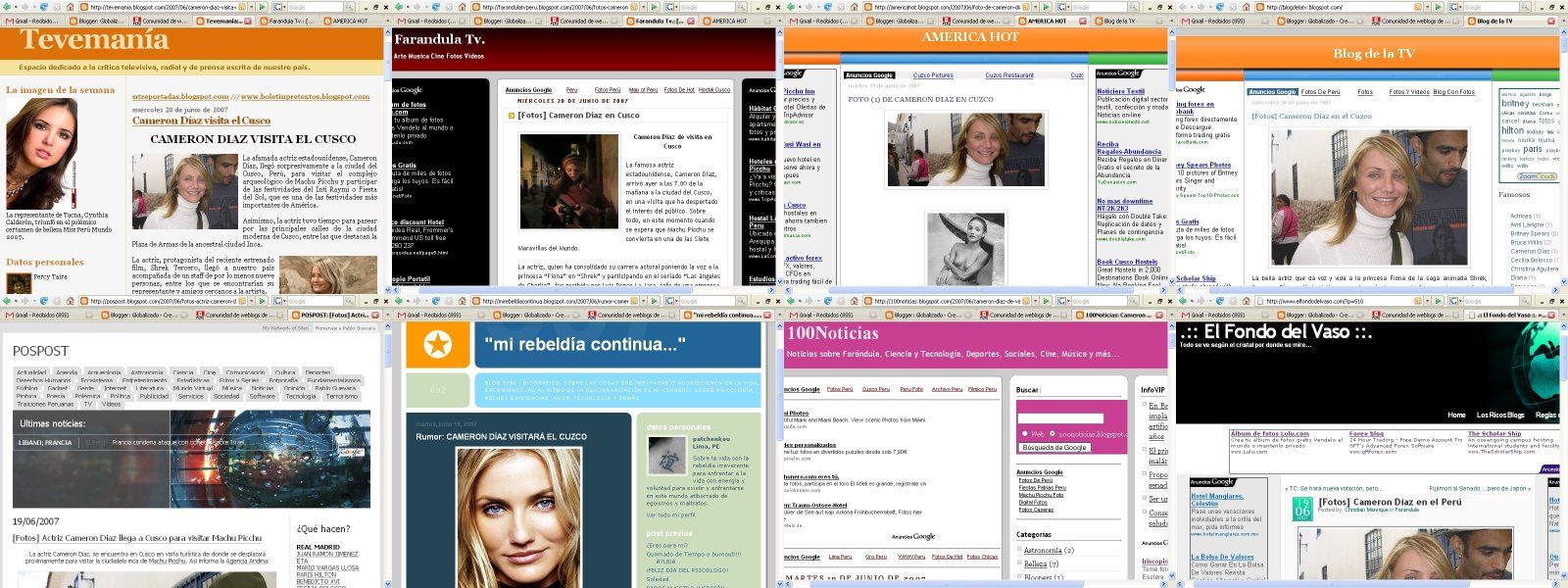Go back in the POSPOST browser window
The width and height of the screenshot is (1568, 588).
[x=7, y=301]
